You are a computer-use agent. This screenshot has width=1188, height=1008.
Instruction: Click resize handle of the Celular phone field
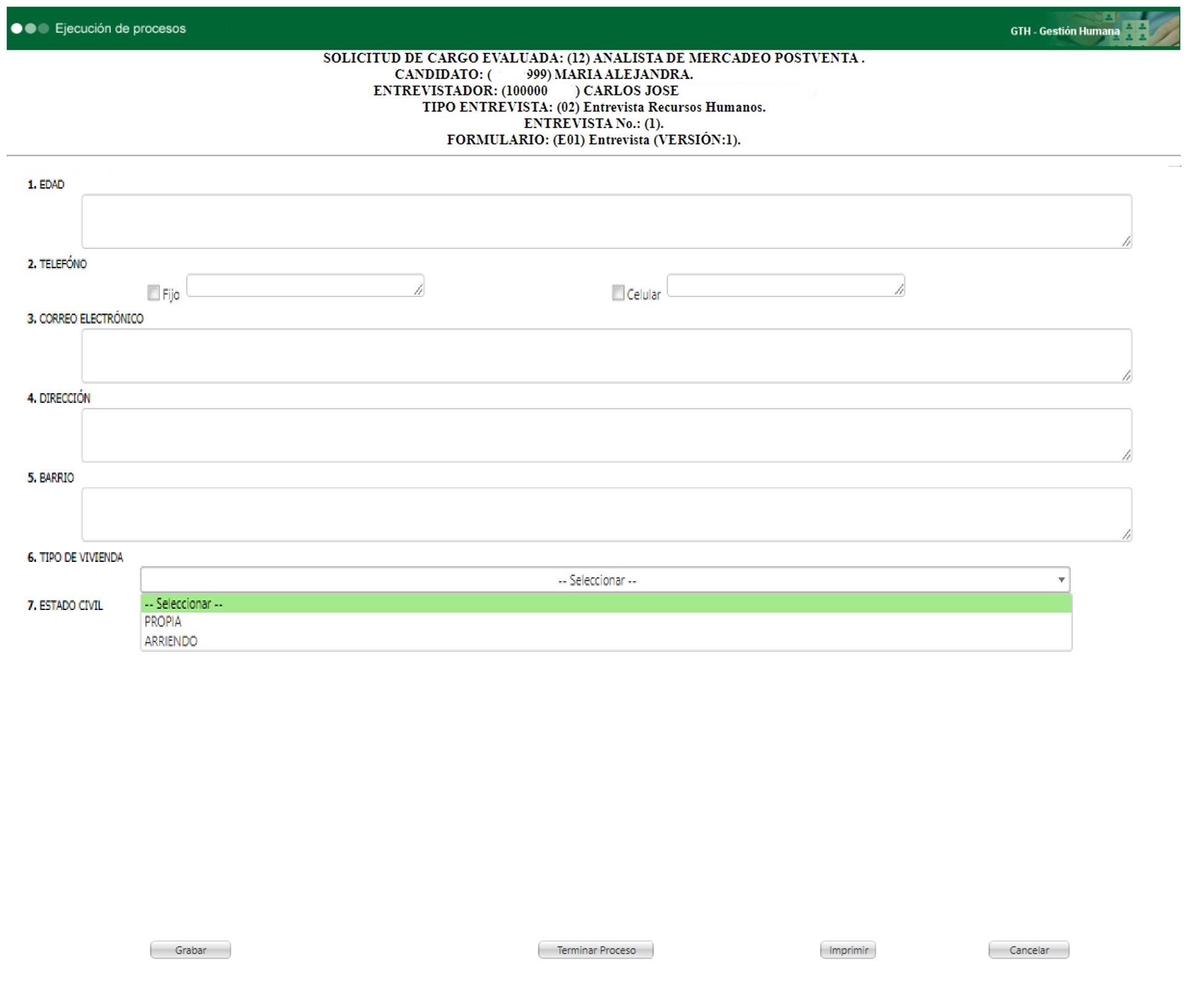tap(898, 290)
